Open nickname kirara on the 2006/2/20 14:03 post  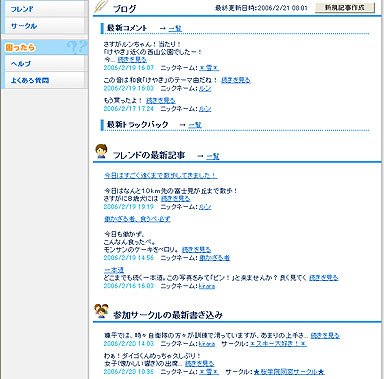click(207, 344)
